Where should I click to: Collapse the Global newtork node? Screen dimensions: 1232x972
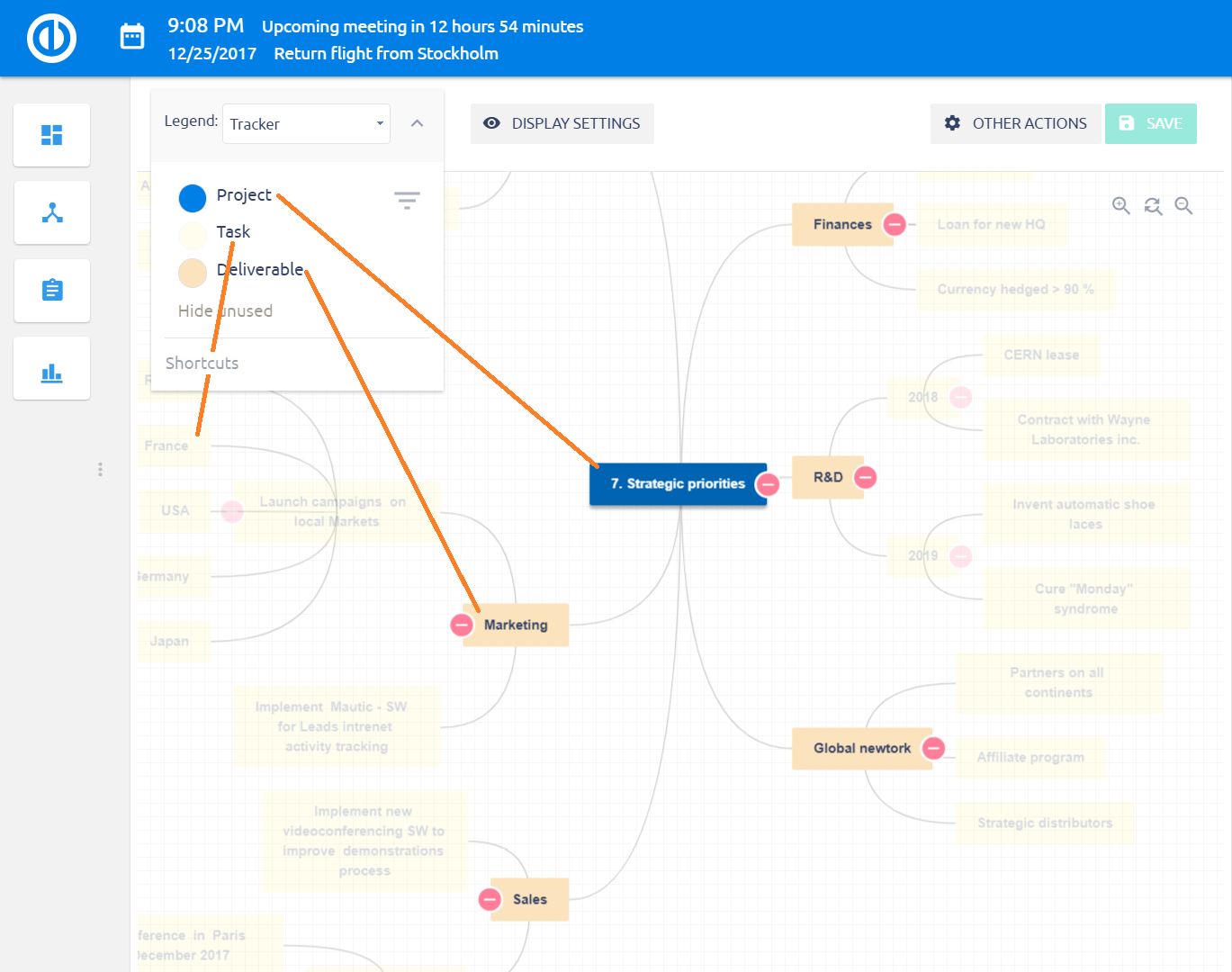(934, 748)
